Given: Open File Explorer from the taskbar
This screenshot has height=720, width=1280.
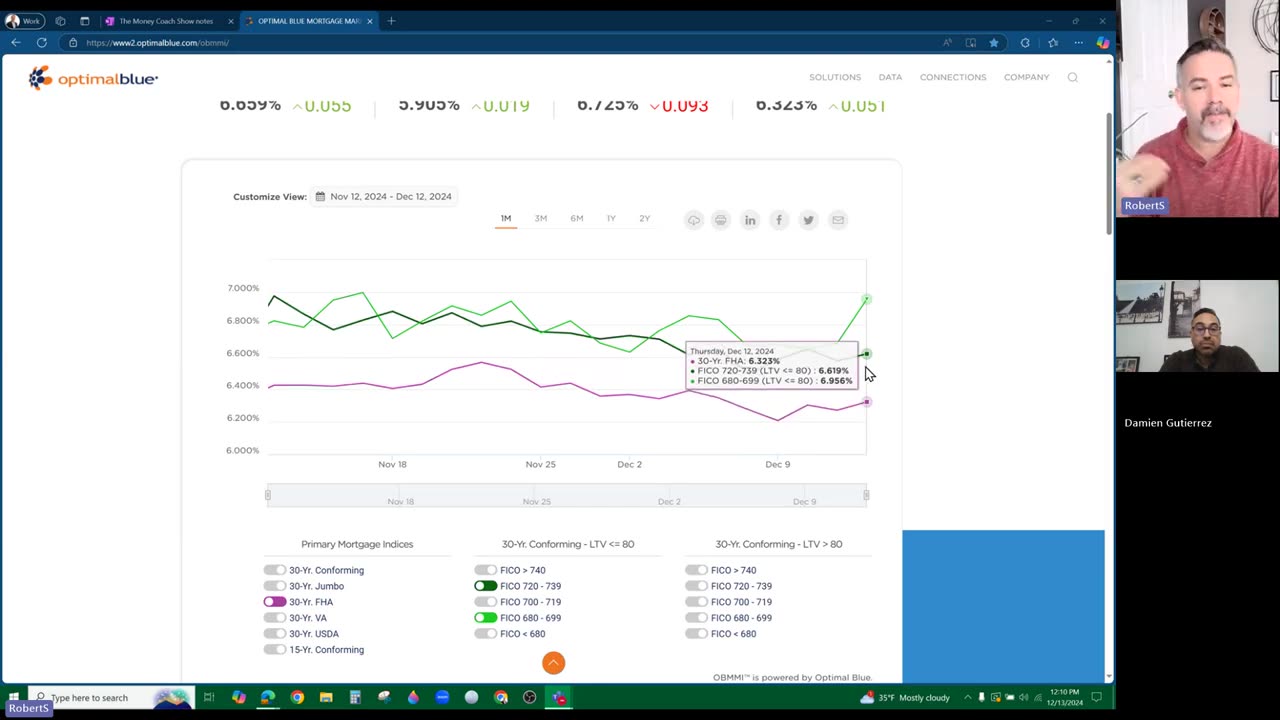Looking at the screenshot, I should [x=326, y=697].
